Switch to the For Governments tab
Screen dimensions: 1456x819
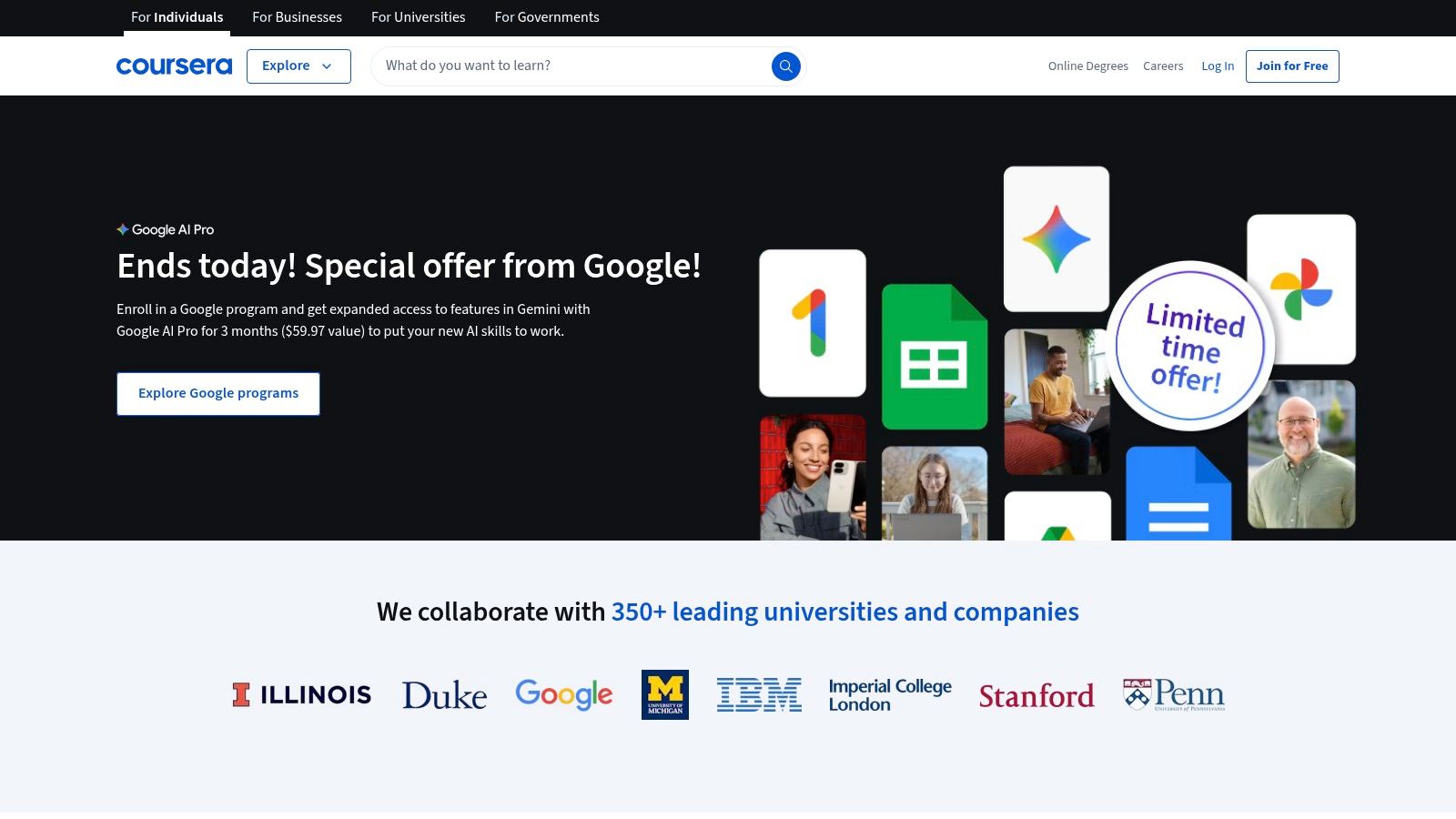[547, 17]
